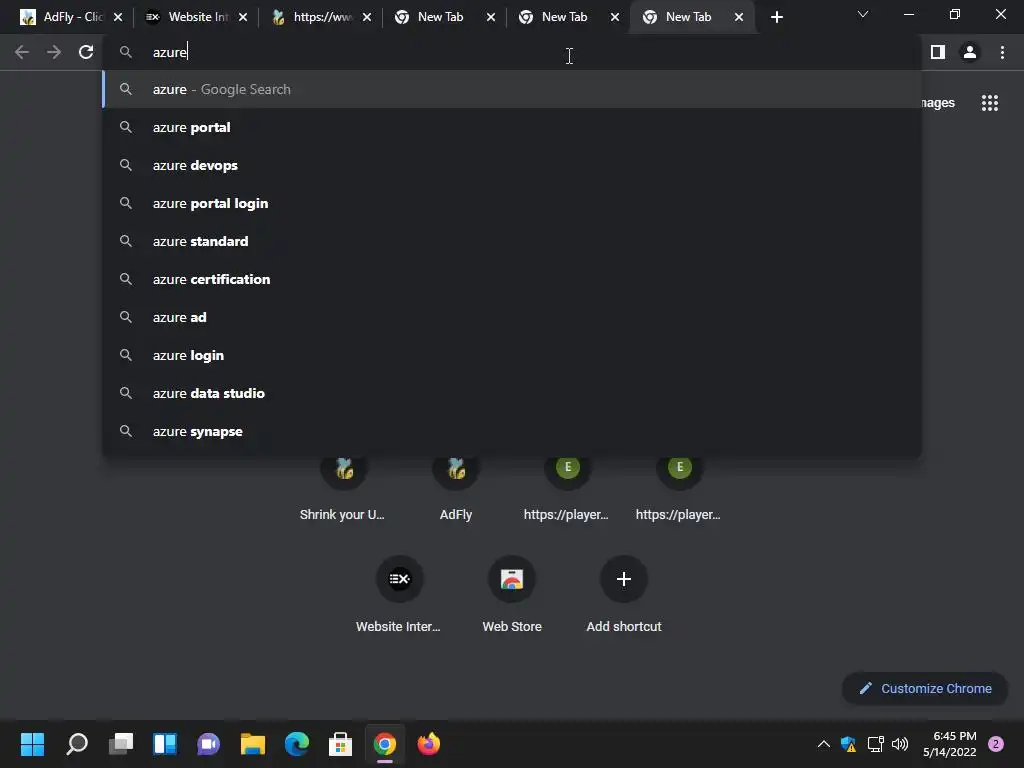
Task: Open Windows Security tray icon
Action: point(848,744)
